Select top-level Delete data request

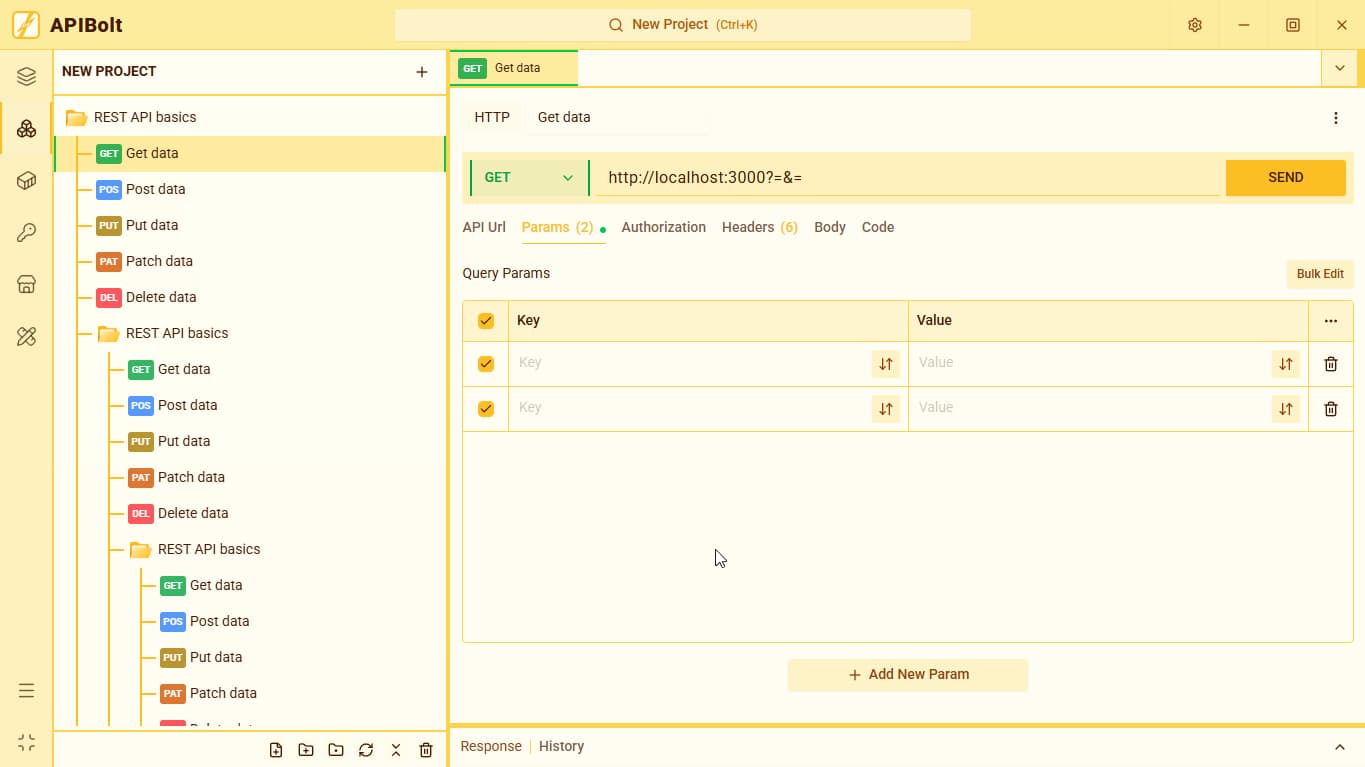tap(250, 297)
